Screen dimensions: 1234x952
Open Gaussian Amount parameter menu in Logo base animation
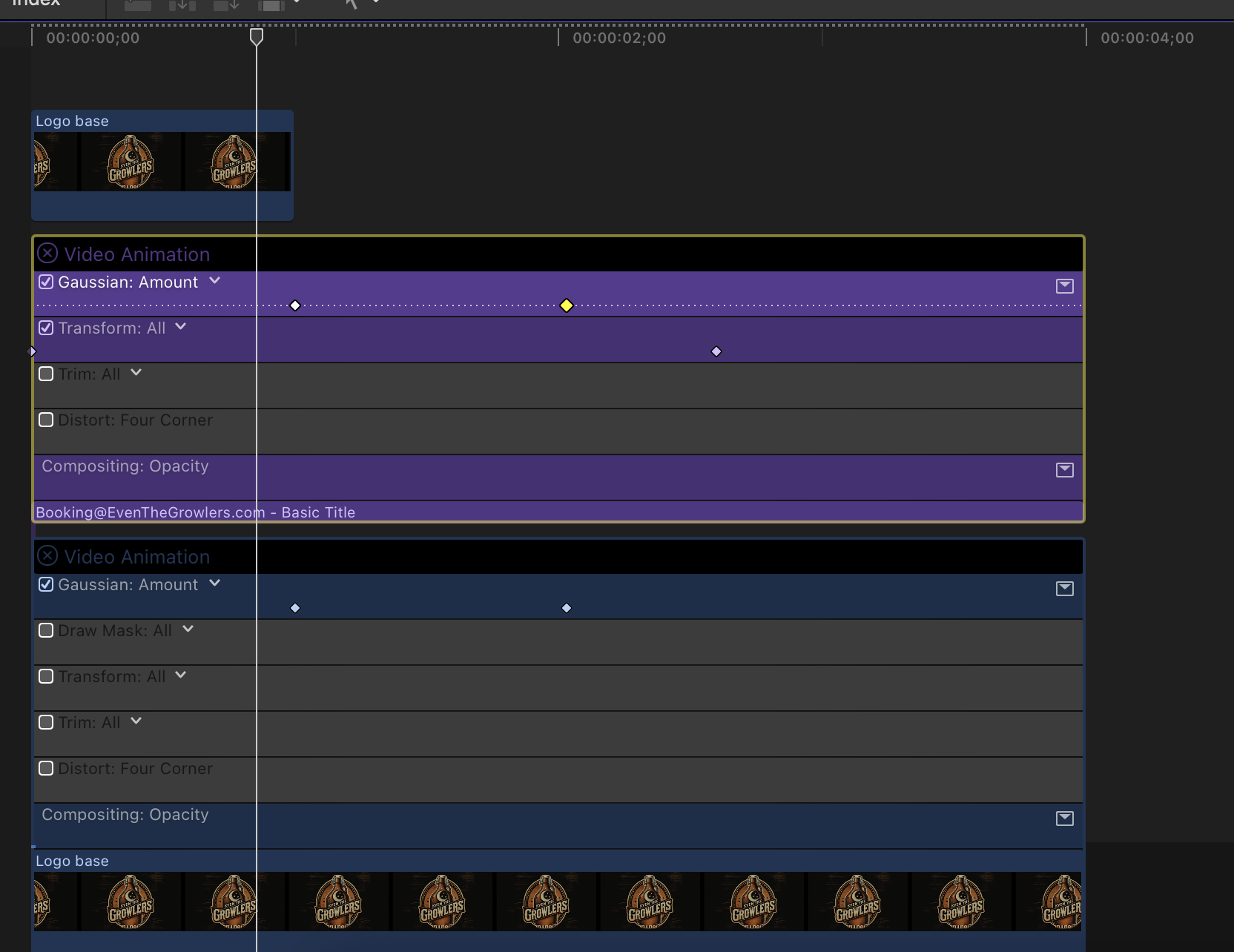coord(215,584)
